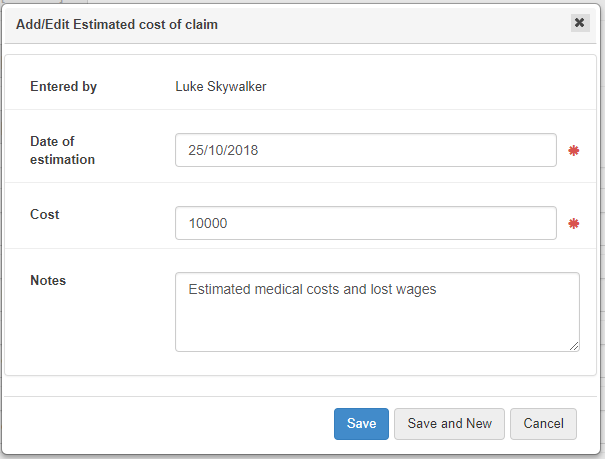Image resolution: width=605 pixels, height=459 pixels.
Task: Click the word 'Estimated' in the notes text
Action: (x=220, y=290)
